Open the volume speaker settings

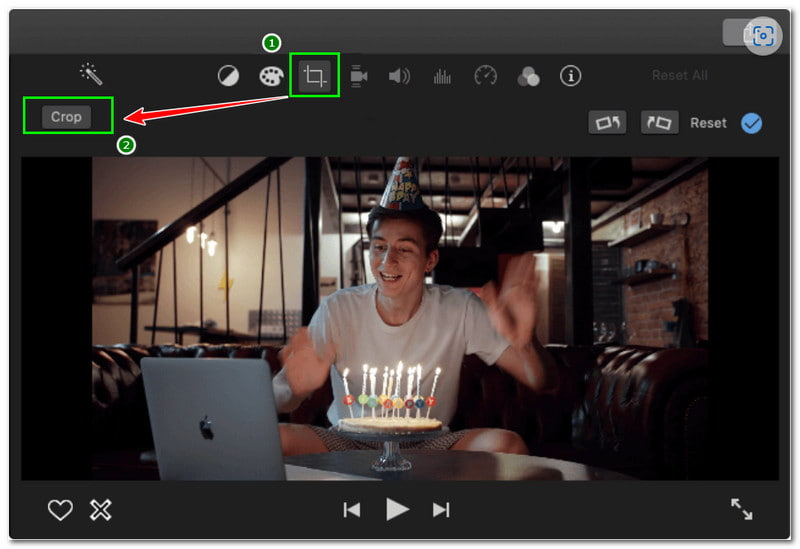coord(399,77)
